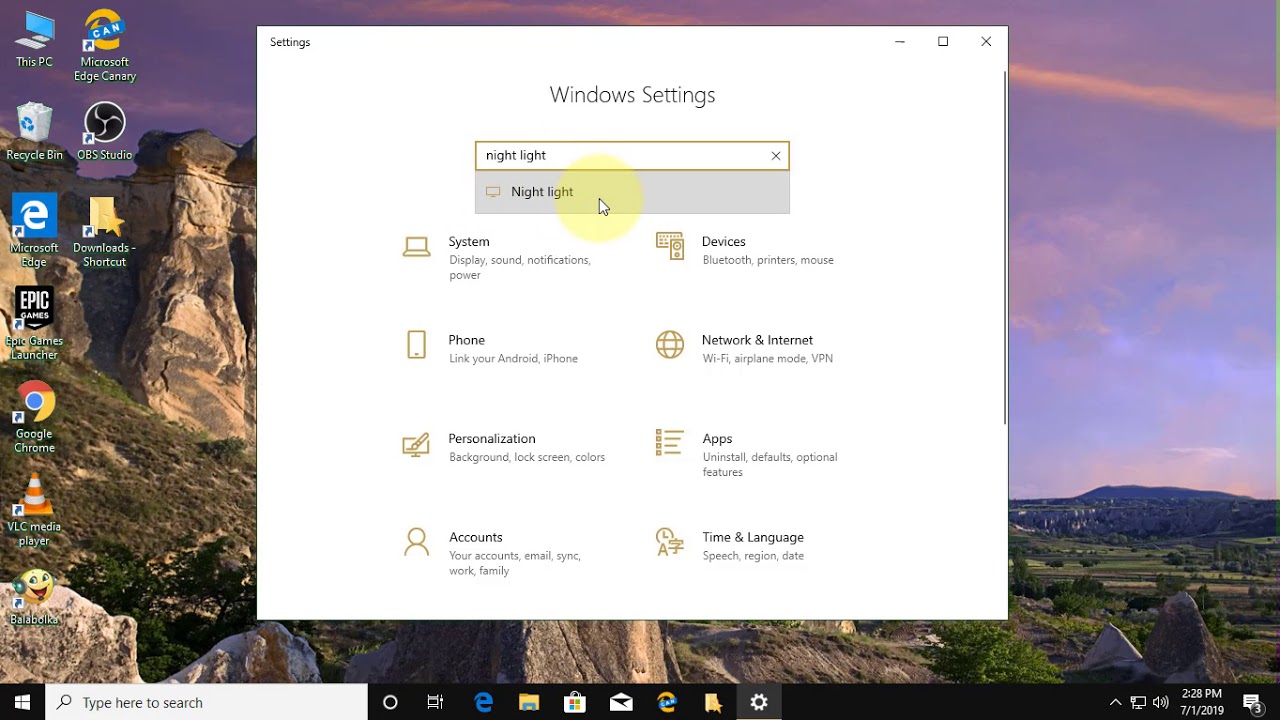
Task: Select VLC media player desktop icon
Action: (34, 510)
